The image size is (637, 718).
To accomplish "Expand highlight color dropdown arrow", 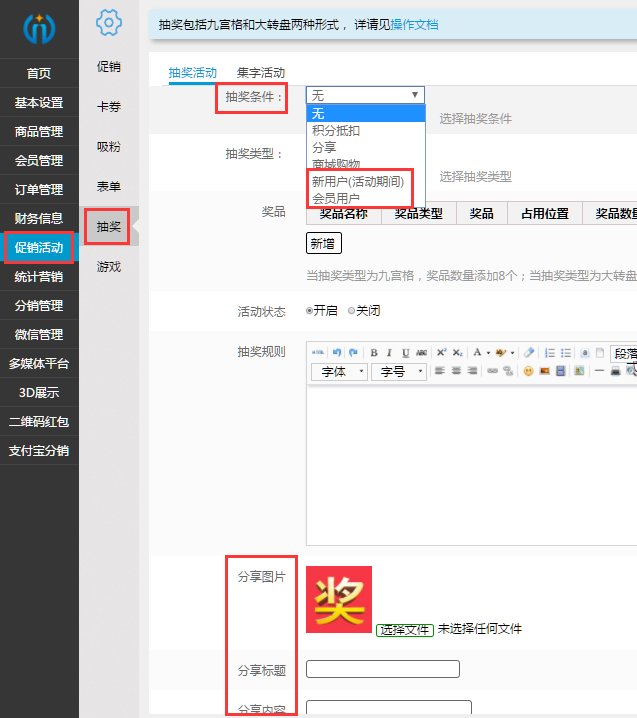I will pos(512,353).
